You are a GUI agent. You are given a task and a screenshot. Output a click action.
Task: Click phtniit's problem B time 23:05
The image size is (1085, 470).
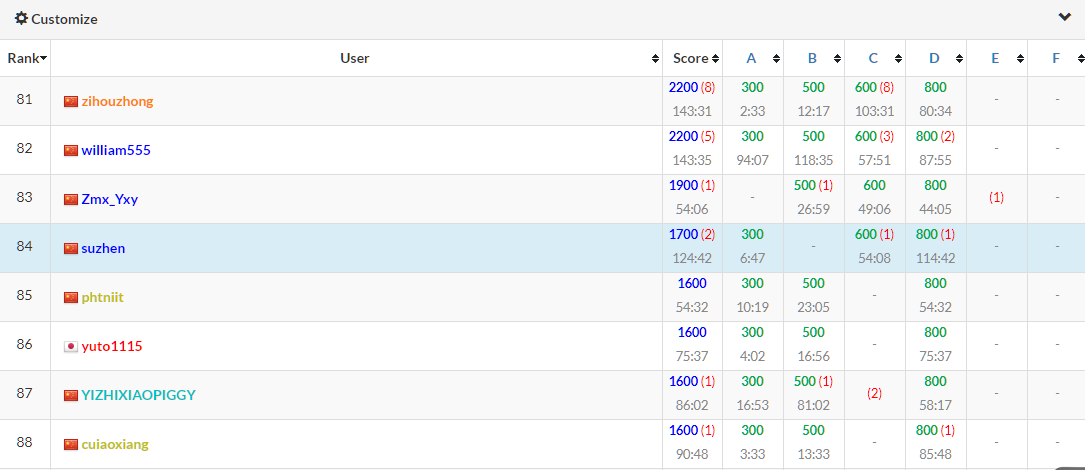point(813,307)
